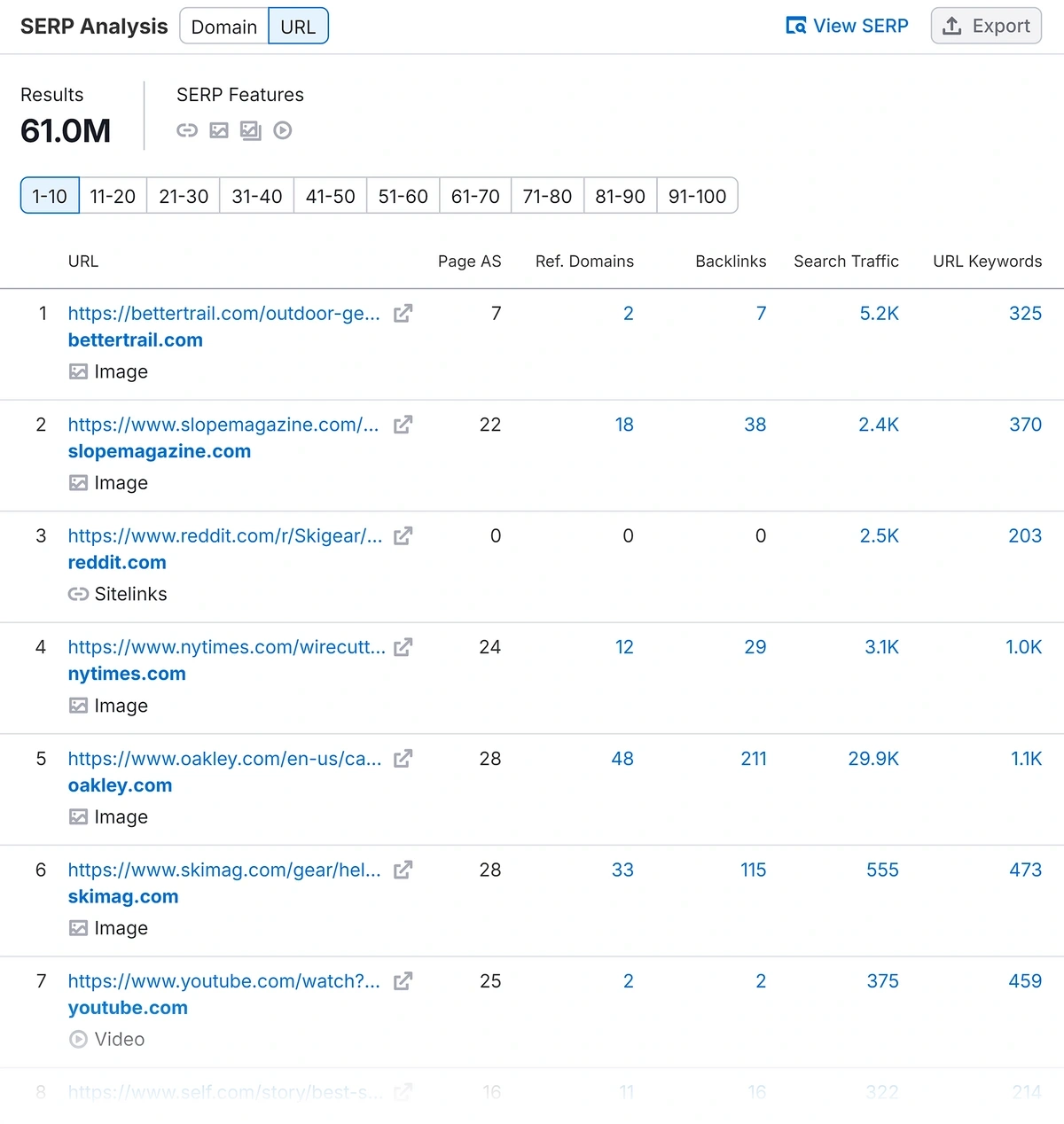Open external link icon for skimag.com URL

click(x=403, y=870)
